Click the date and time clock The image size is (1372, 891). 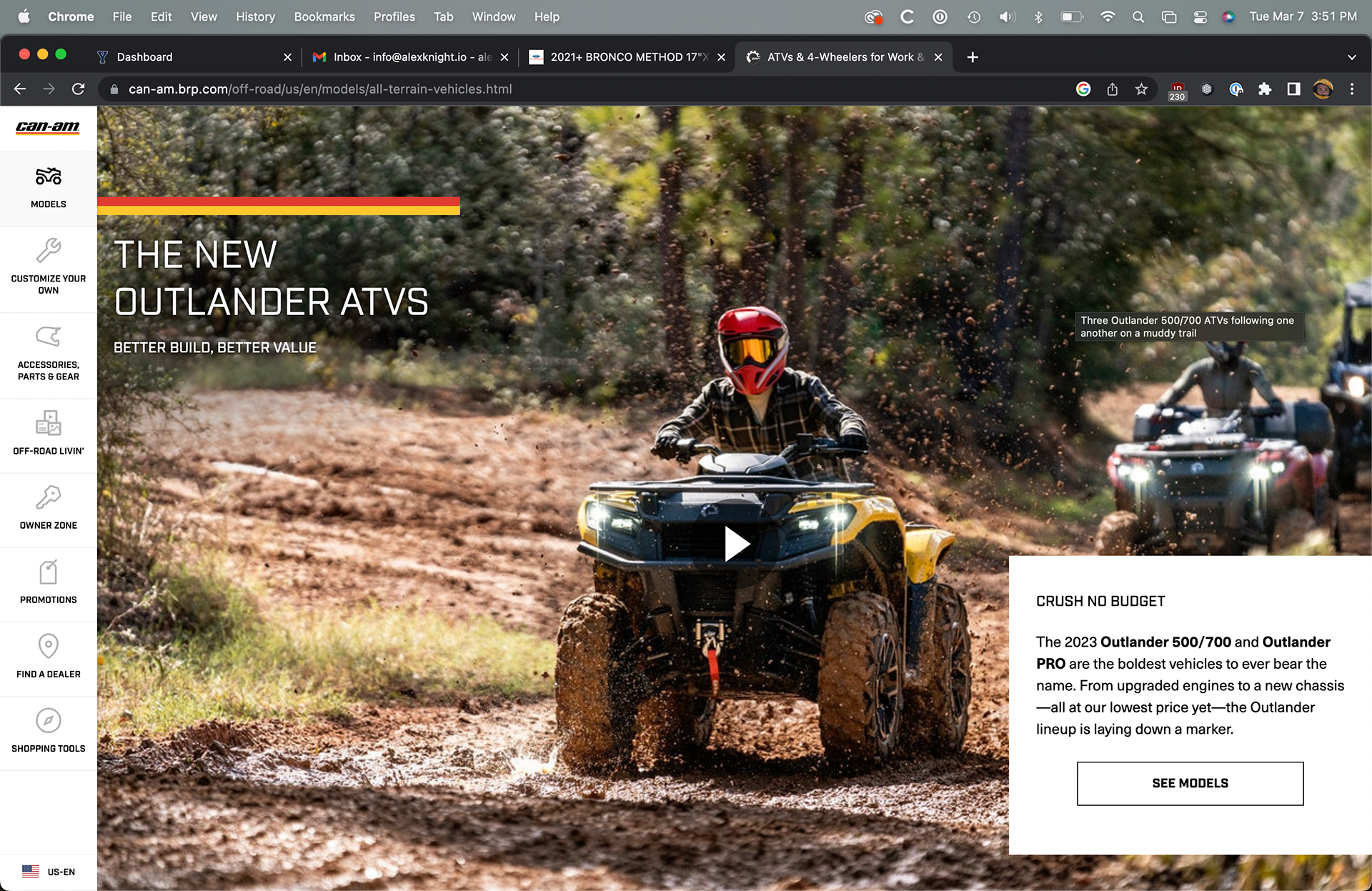1303,16
